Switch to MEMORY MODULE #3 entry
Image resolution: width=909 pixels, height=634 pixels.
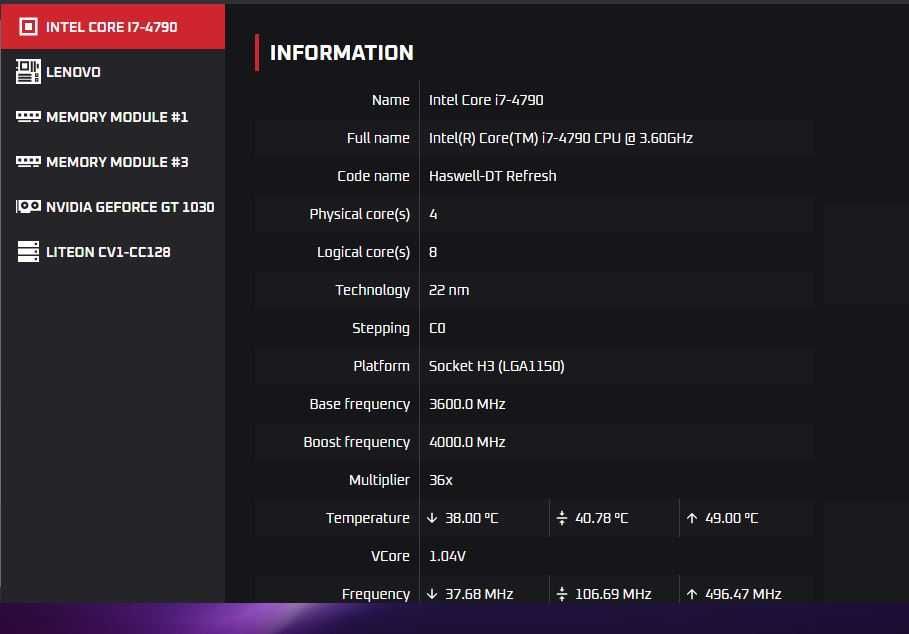(x=113, y=162)
